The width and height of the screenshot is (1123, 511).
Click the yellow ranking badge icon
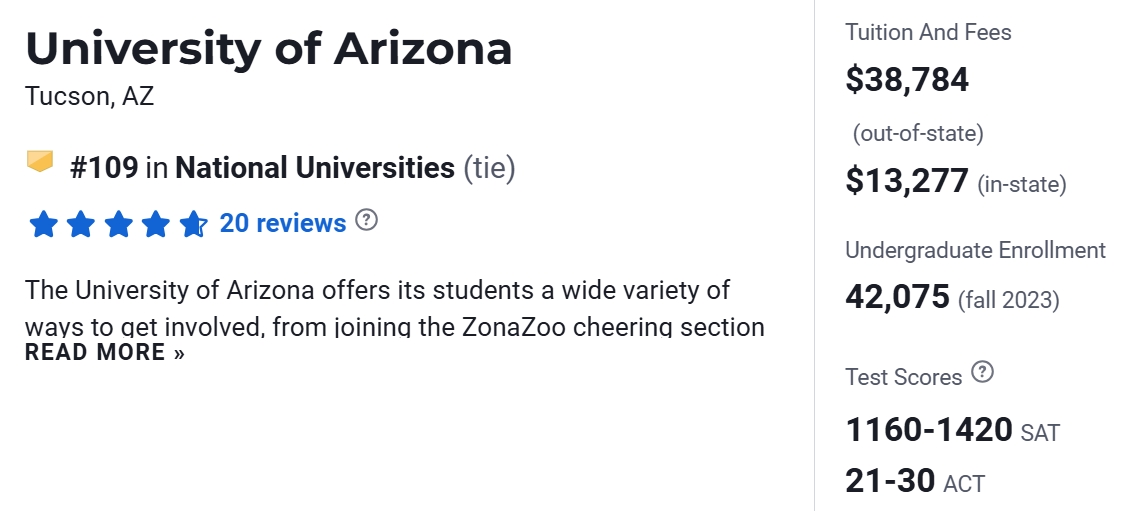pos(40,162)
